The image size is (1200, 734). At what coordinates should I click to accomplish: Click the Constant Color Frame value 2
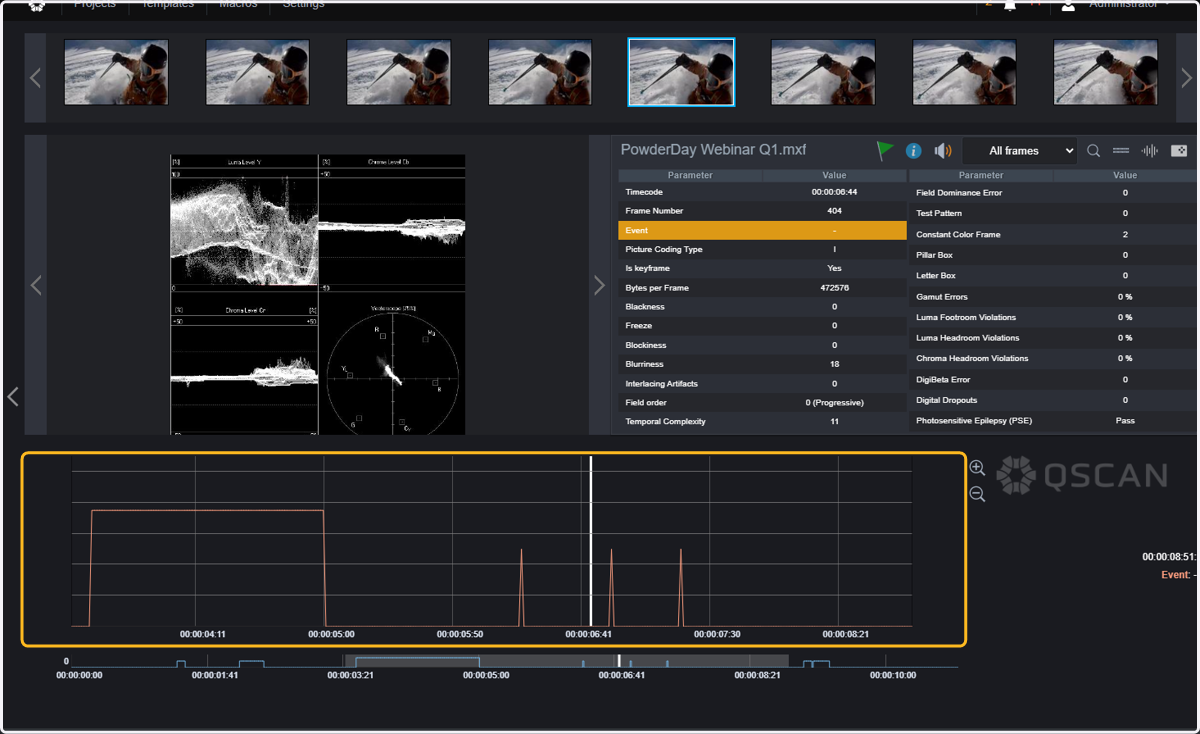[1125, 234]
